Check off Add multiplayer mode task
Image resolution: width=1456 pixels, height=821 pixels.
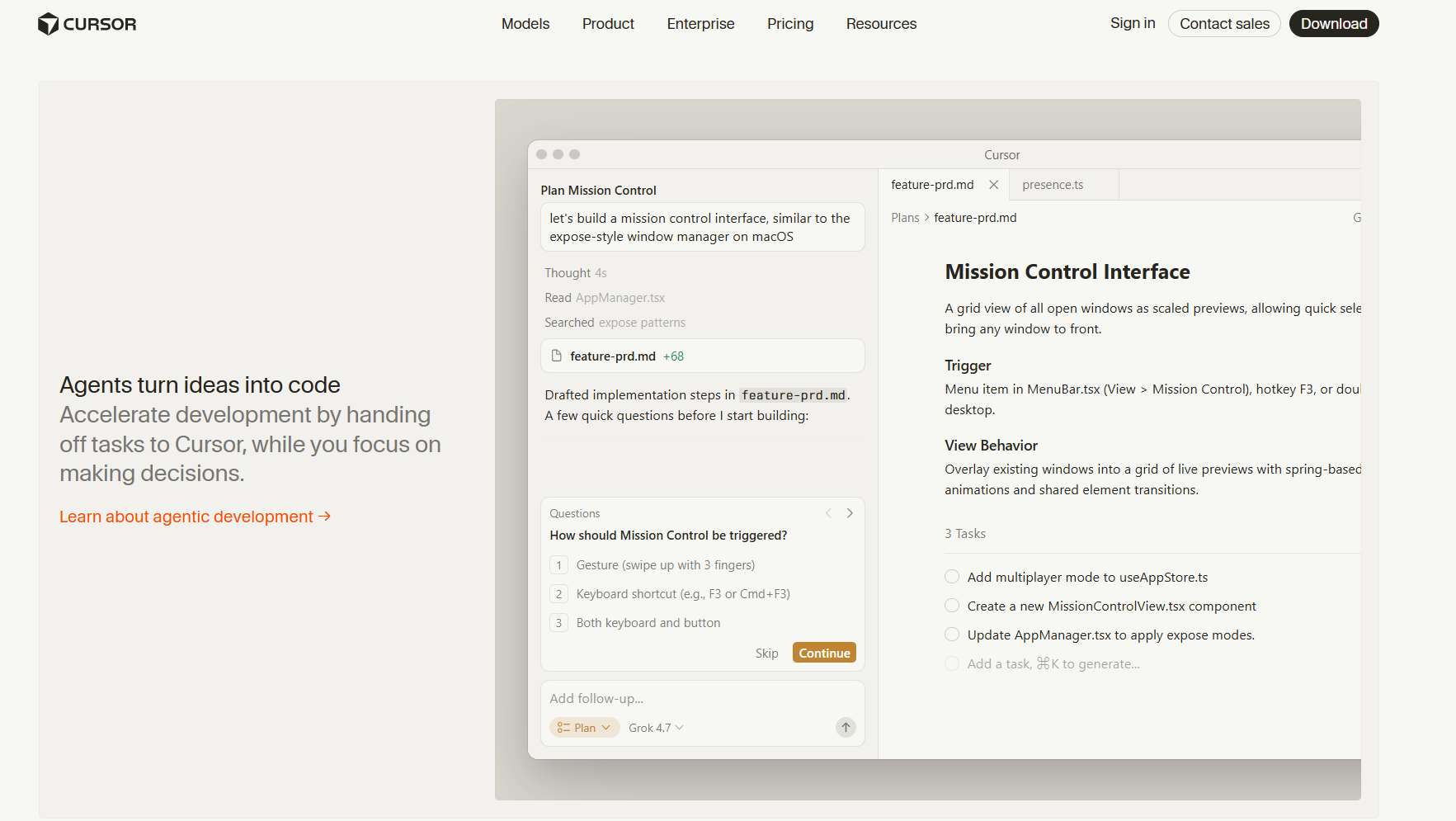(x=952, y=577)
